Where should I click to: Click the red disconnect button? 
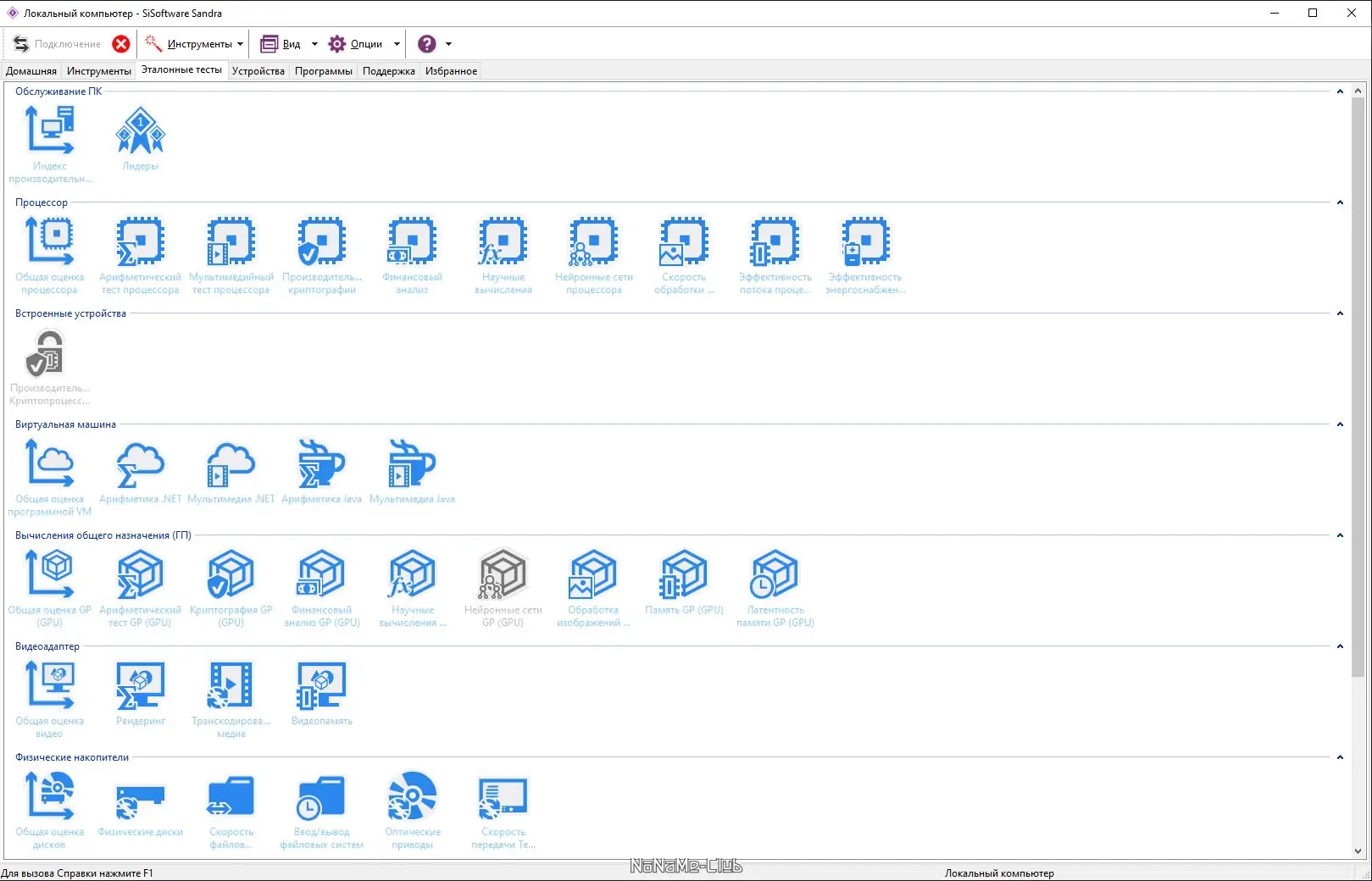(120, 43)
